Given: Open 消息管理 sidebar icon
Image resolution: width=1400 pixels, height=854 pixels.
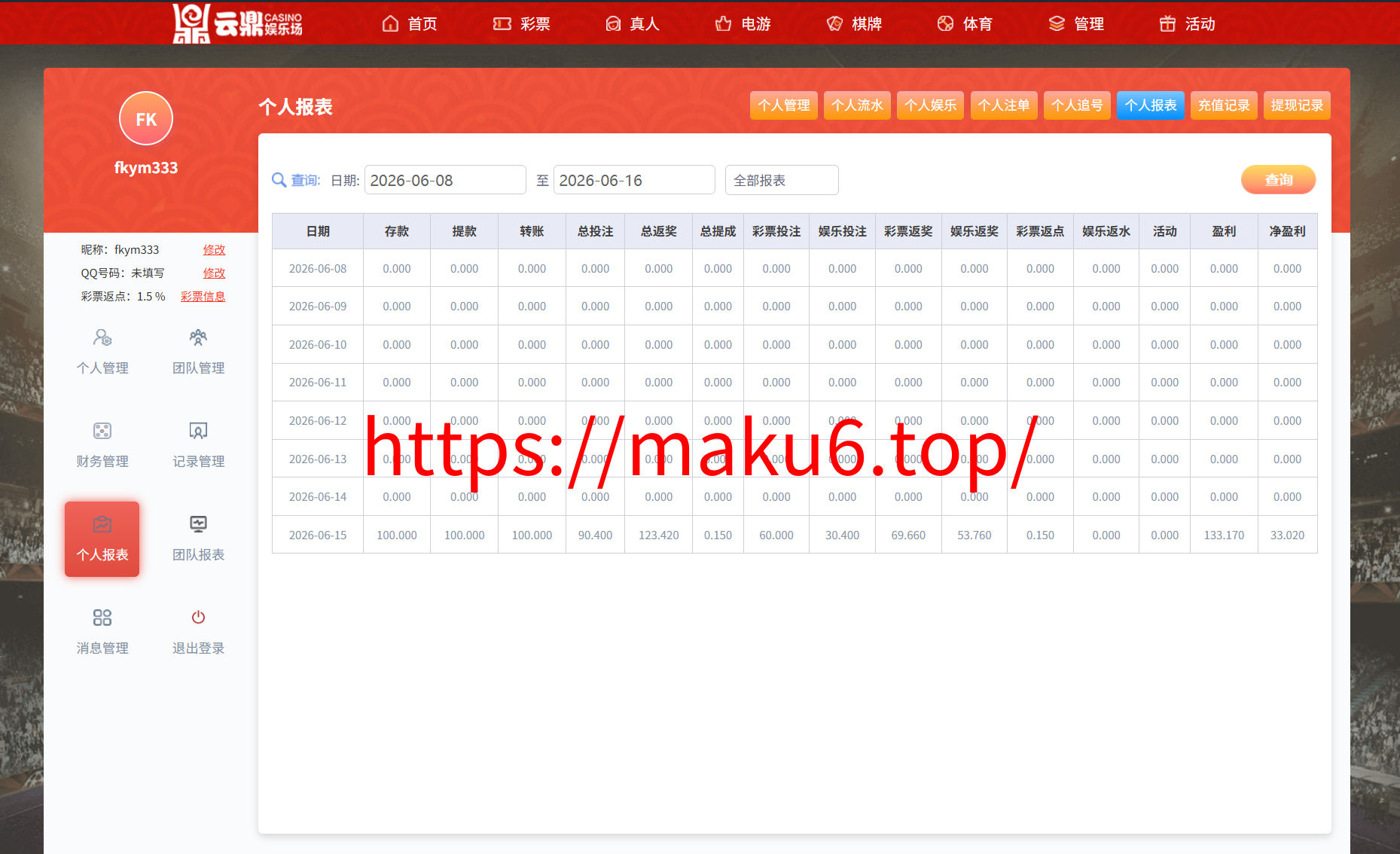Looking at the screenshot, I should pos(102,617).
